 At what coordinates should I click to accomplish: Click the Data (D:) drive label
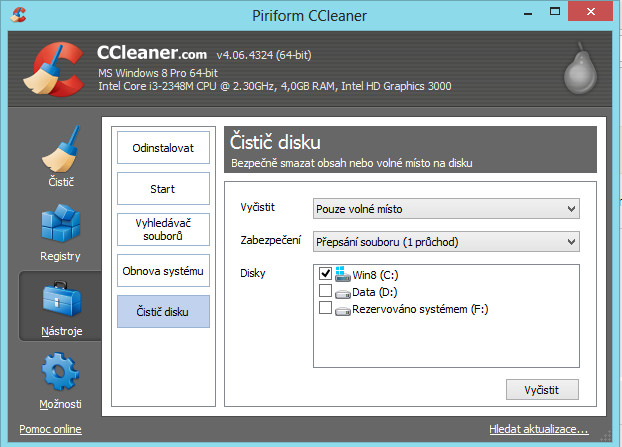point(374,292)
